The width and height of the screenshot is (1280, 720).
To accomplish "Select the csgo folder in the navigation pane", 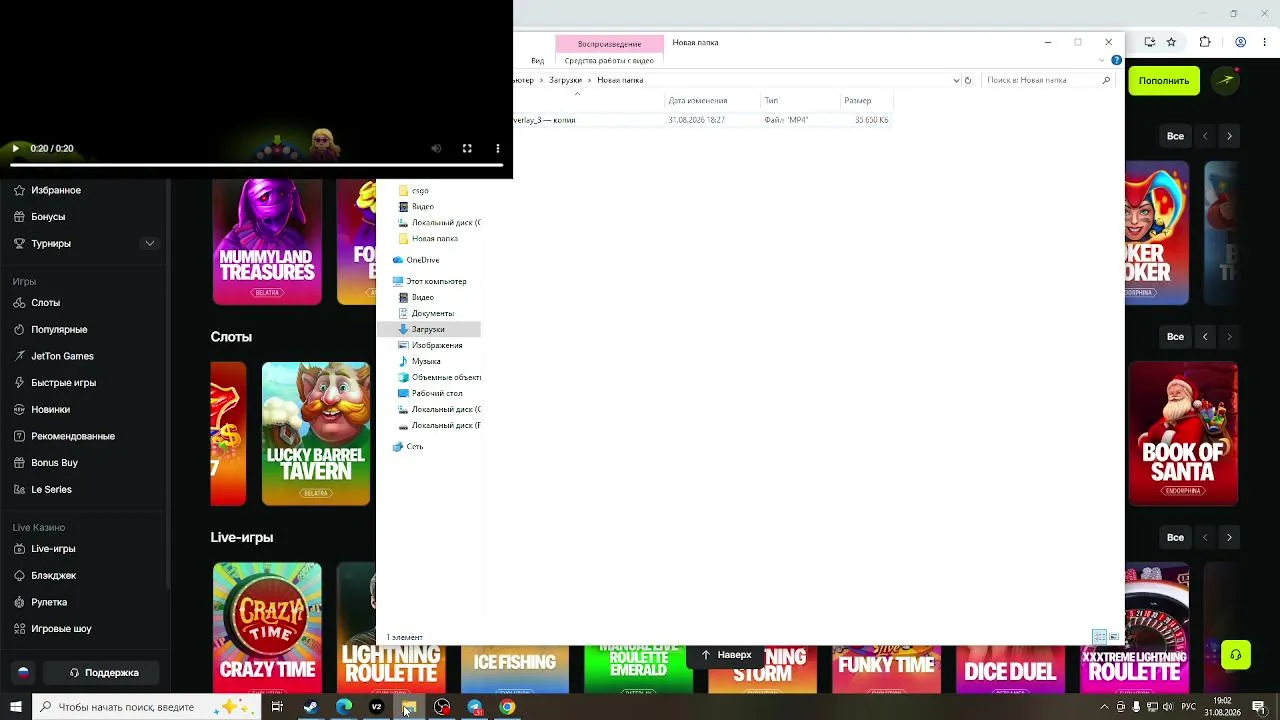I will 420,191.
